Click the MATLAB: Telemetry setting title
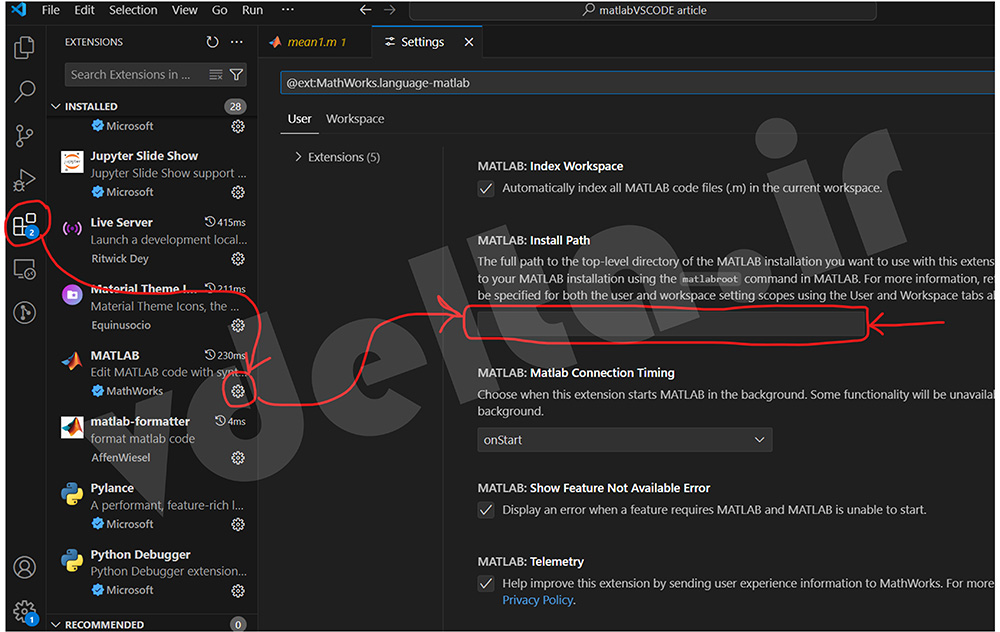 (531, 562)
